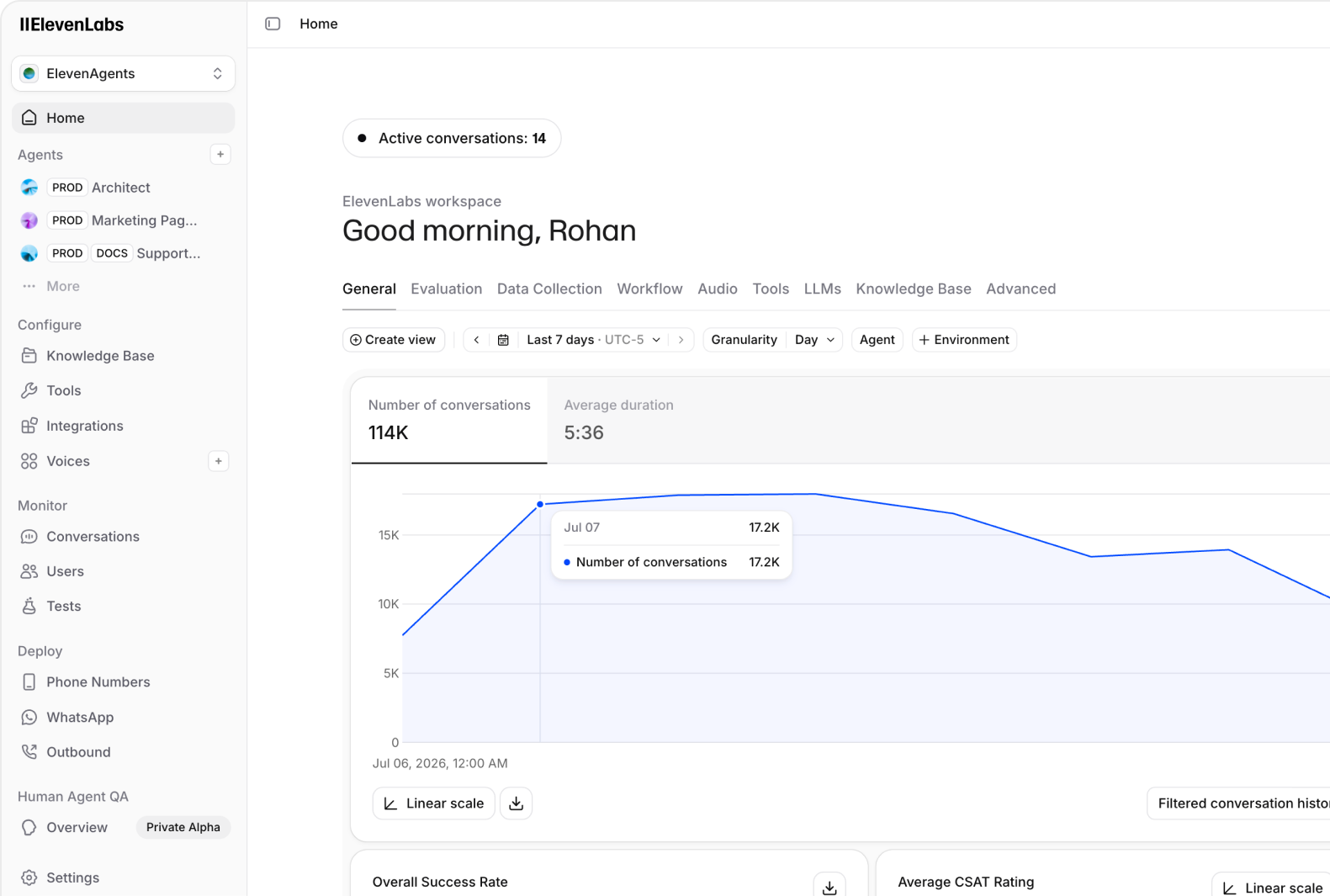Click the Create view button
This screenshot has height=896, width=1330.
(x=394, y=340)
